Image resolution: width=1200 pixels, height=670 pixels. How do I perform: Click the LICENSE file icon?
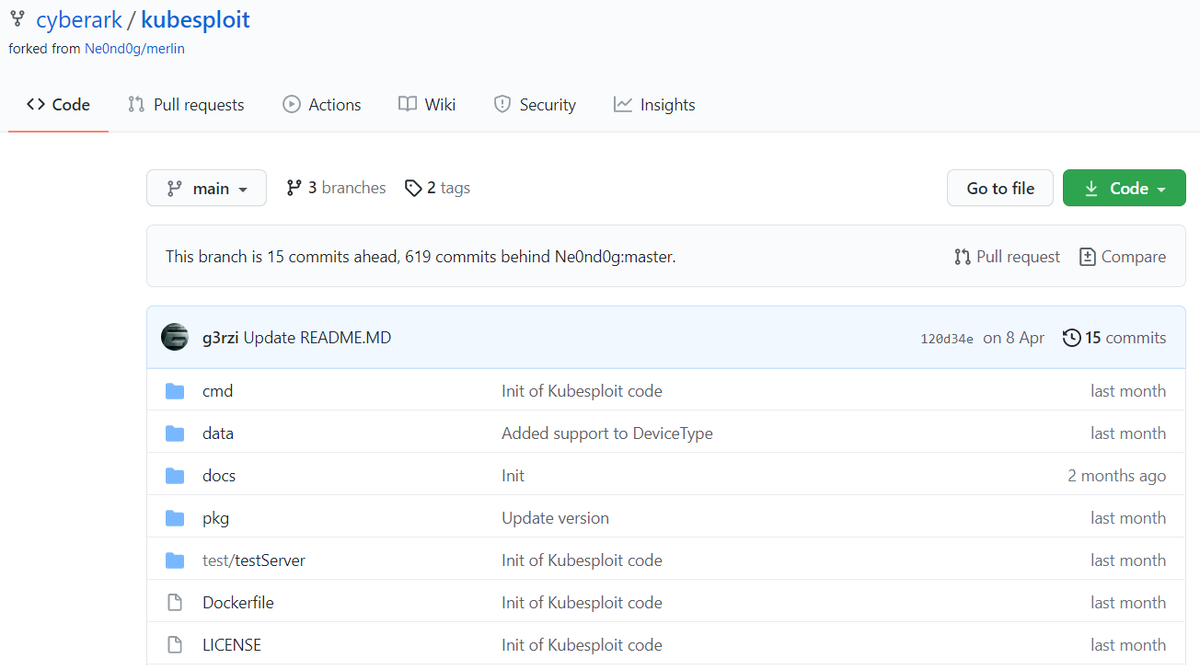click(x=175, y=645)
